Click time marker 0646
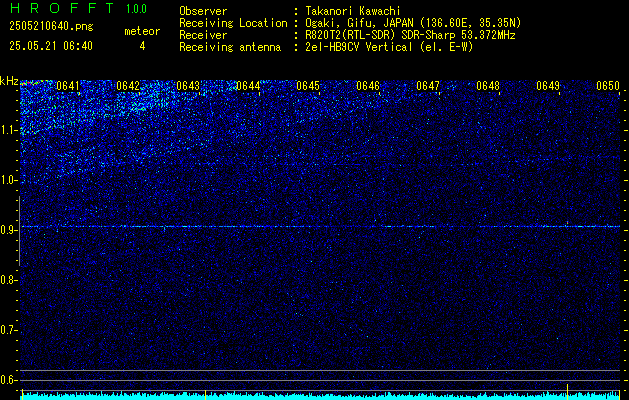Viewport: 629px width, 400px height. (368, 86)
